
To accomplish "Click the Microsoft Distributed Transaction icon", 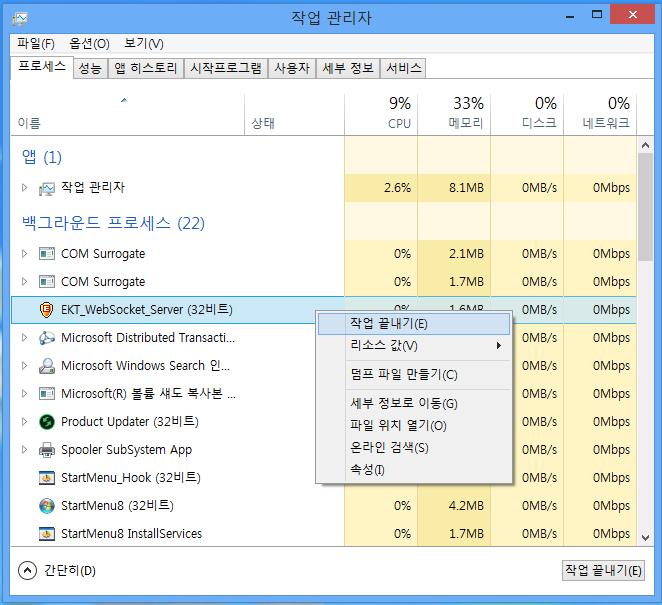I will coord(47,338).
